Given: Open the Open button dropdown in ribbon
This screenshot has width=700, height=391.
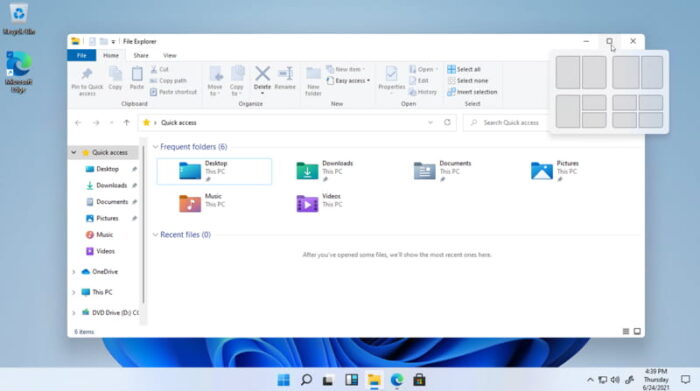Looking at the screenshot, I should click(x=424, y=69).
